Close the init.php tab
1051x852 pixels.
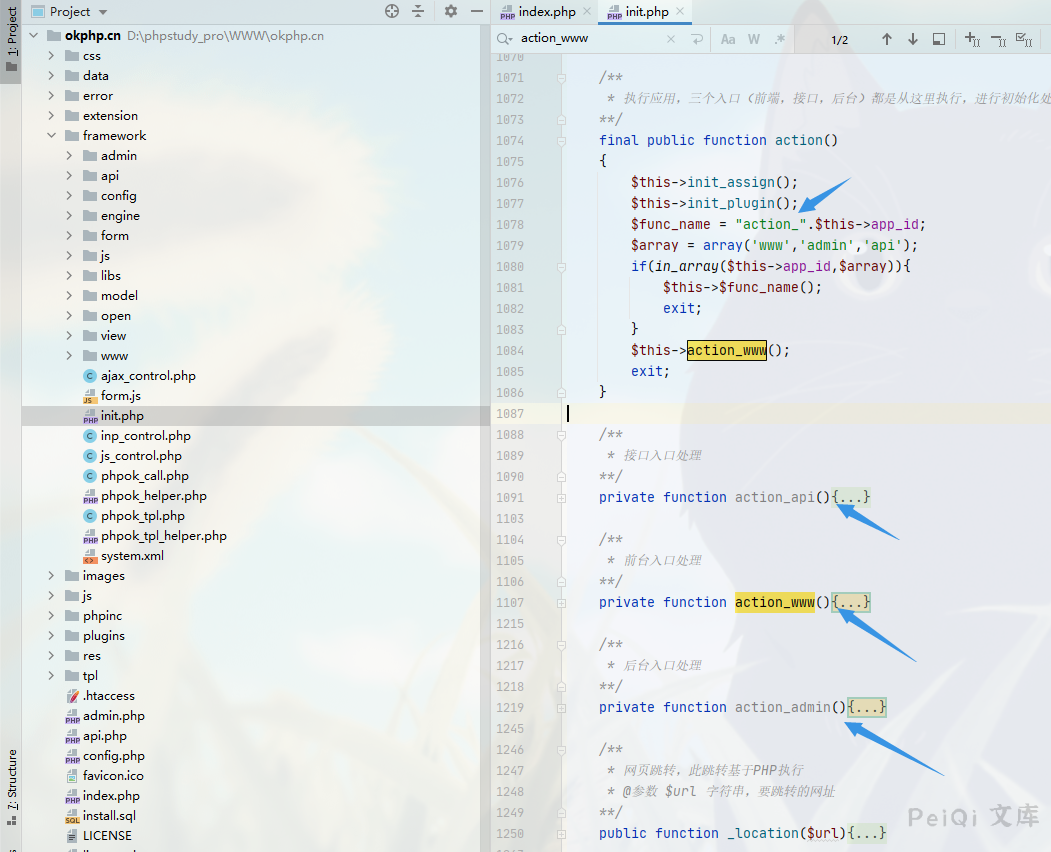pos(680,12)
